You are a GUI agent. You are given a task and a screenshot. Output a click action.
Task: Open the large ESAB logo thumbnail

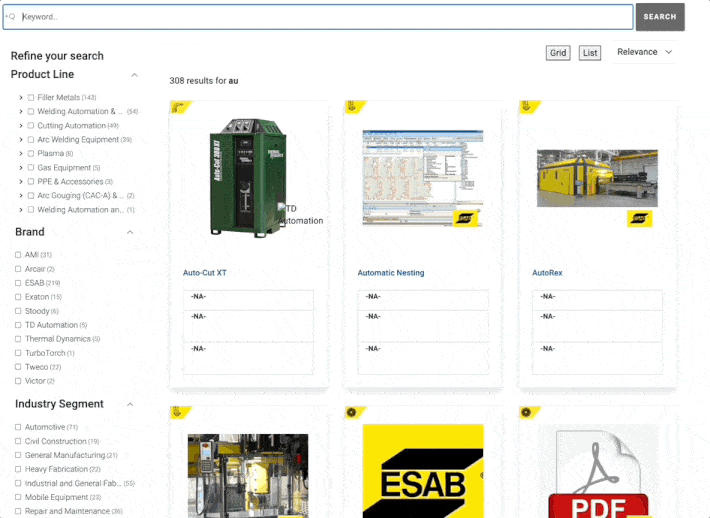pos(423,471)
